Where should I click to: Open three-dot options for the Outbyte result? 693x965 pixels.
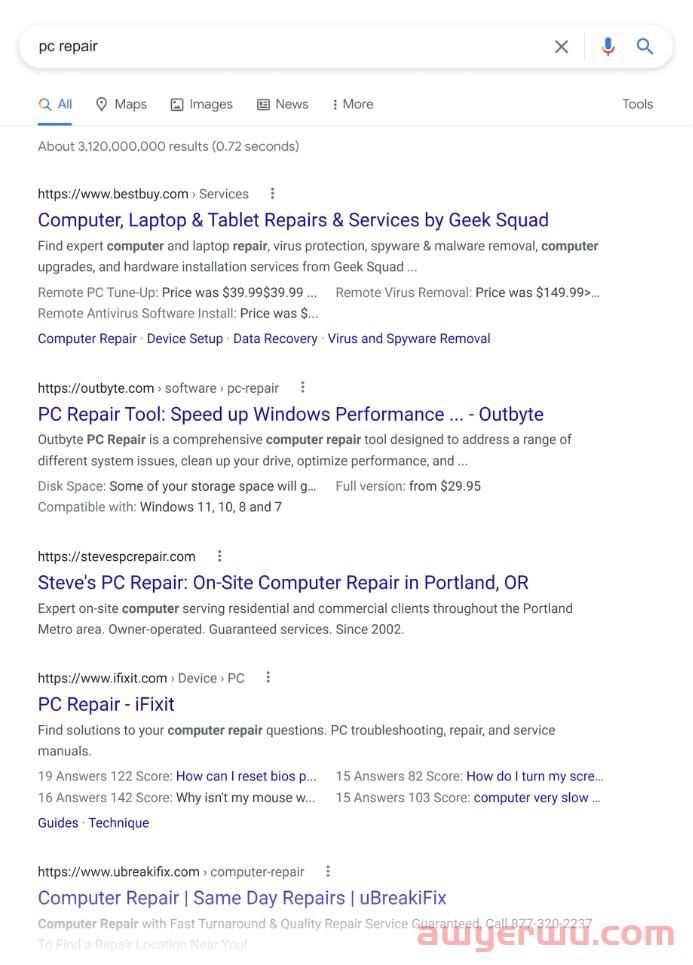click(x=303, y=388)
